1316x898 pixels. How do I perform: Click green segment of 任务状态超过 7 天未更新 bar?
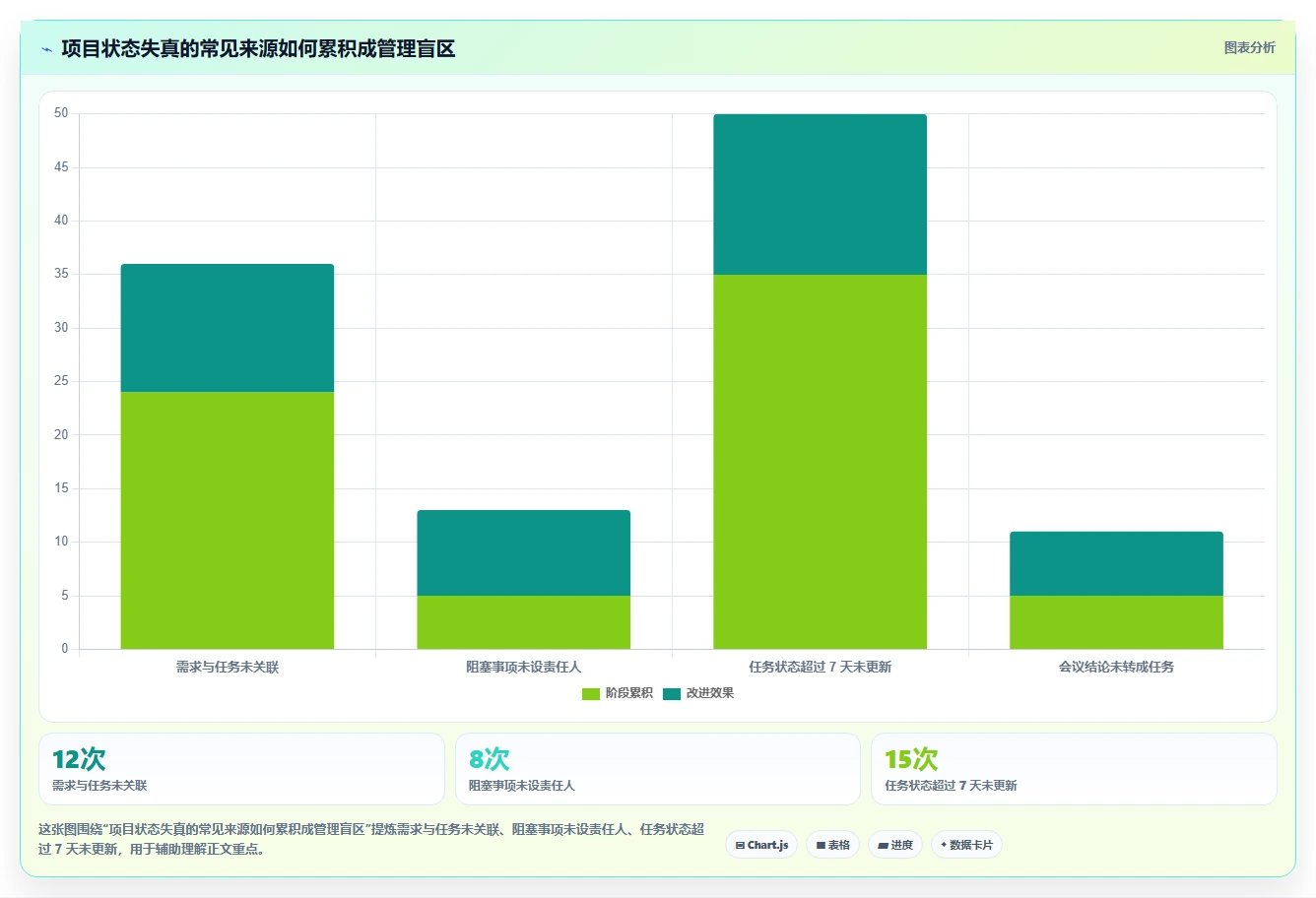pyautogui.click(x=821, y=462)
